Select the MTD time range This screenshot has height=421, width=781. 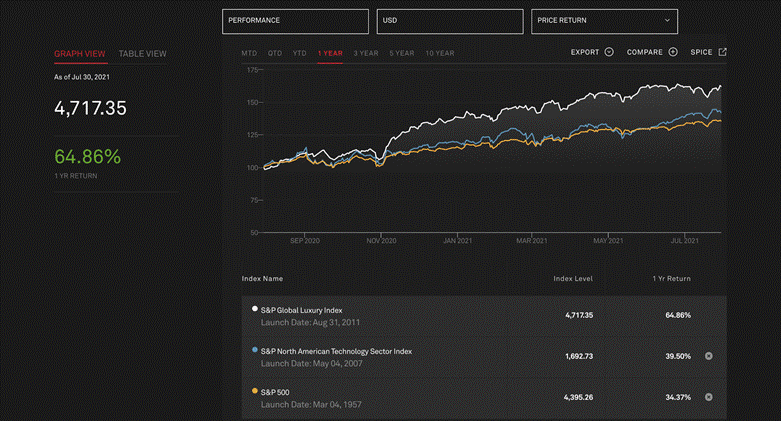coord(249,53)
